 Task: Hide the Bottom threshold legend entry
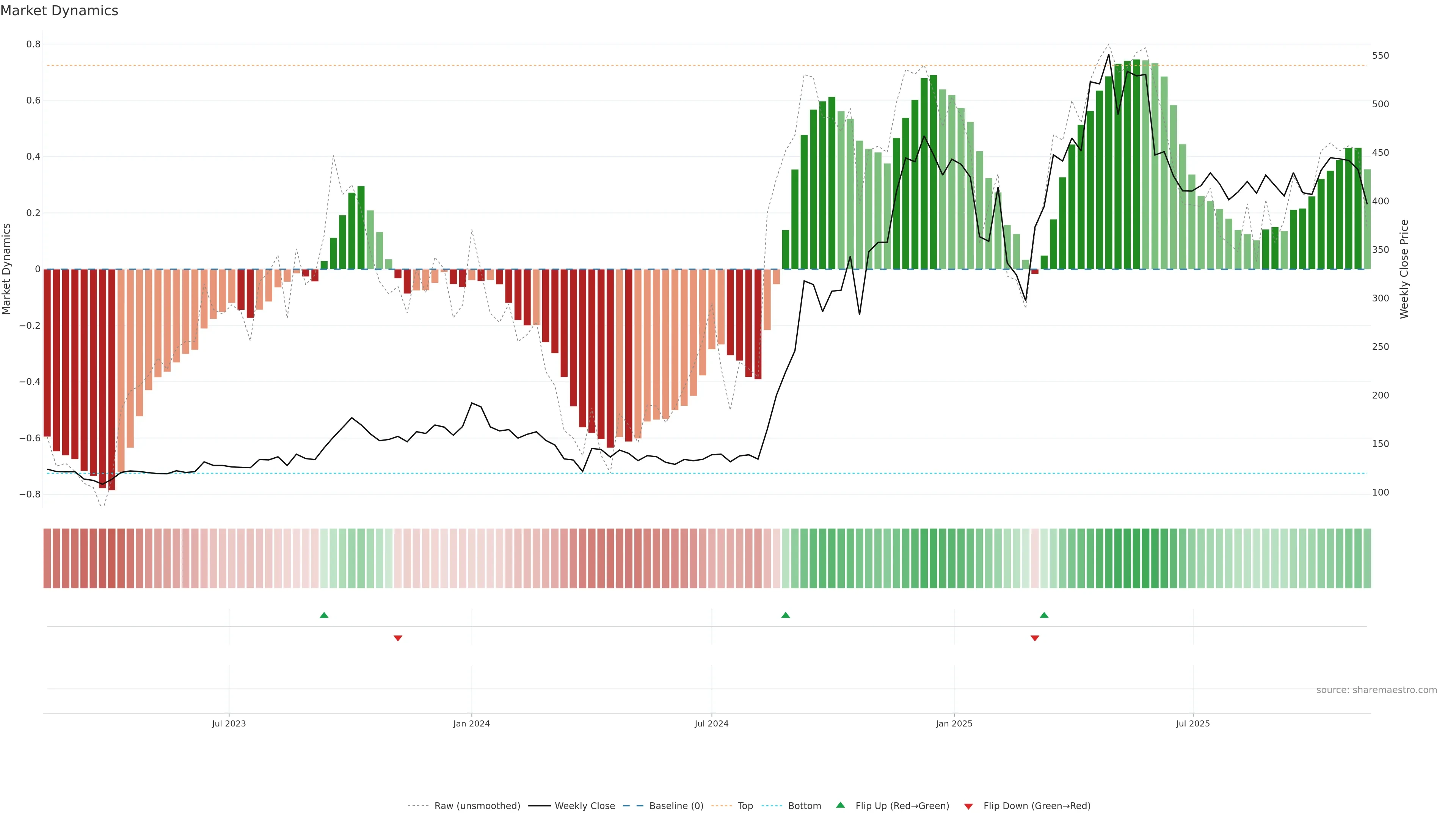click(x=804, y=806)
